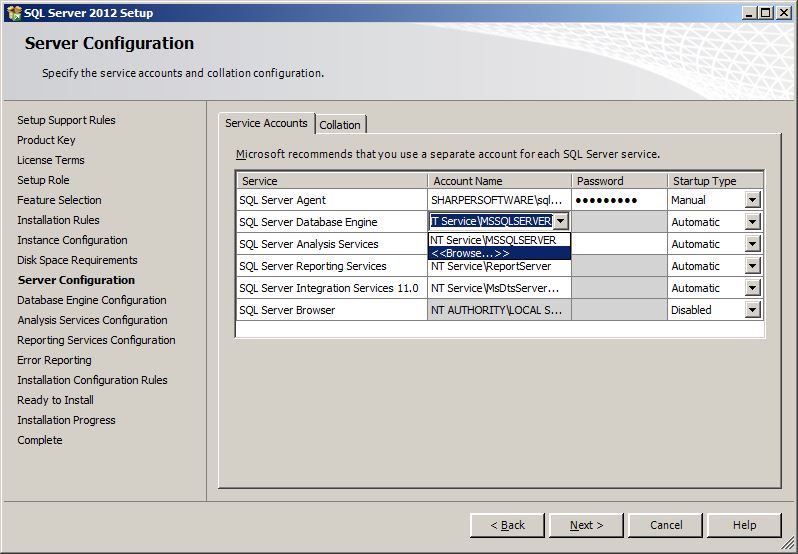Image resolution: width=798 pixels, height=554 pixels.
Task: Click the SQL Server Agent password field
Action: [619, 200]
